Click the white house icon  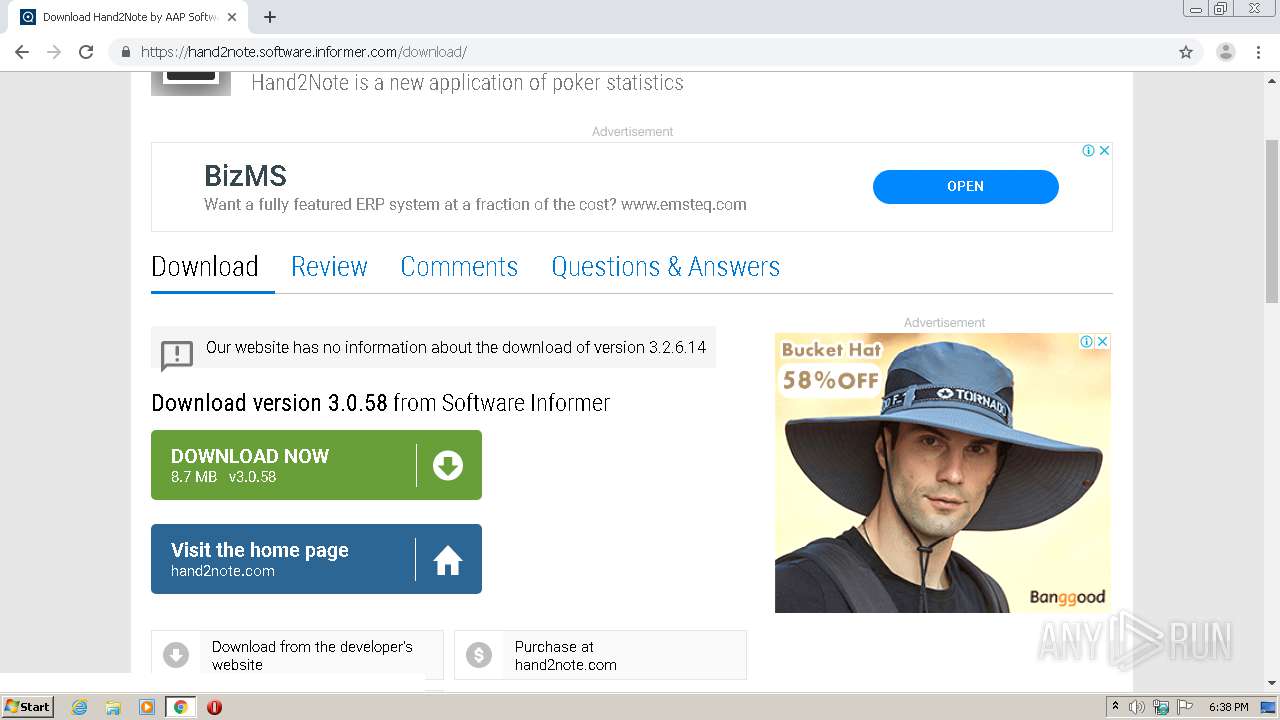pyautogui.click(x=448, y=560)
